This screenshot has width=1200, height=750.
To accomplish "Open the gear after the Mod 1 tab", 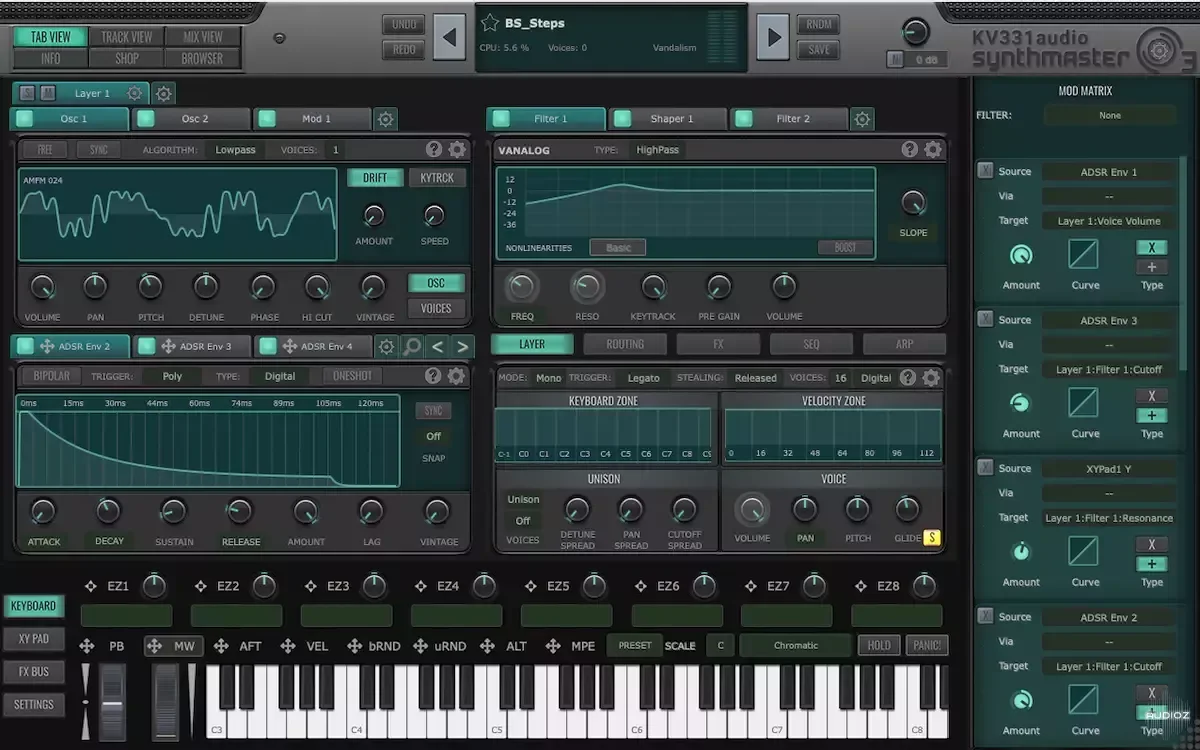I will pos(385,119).
